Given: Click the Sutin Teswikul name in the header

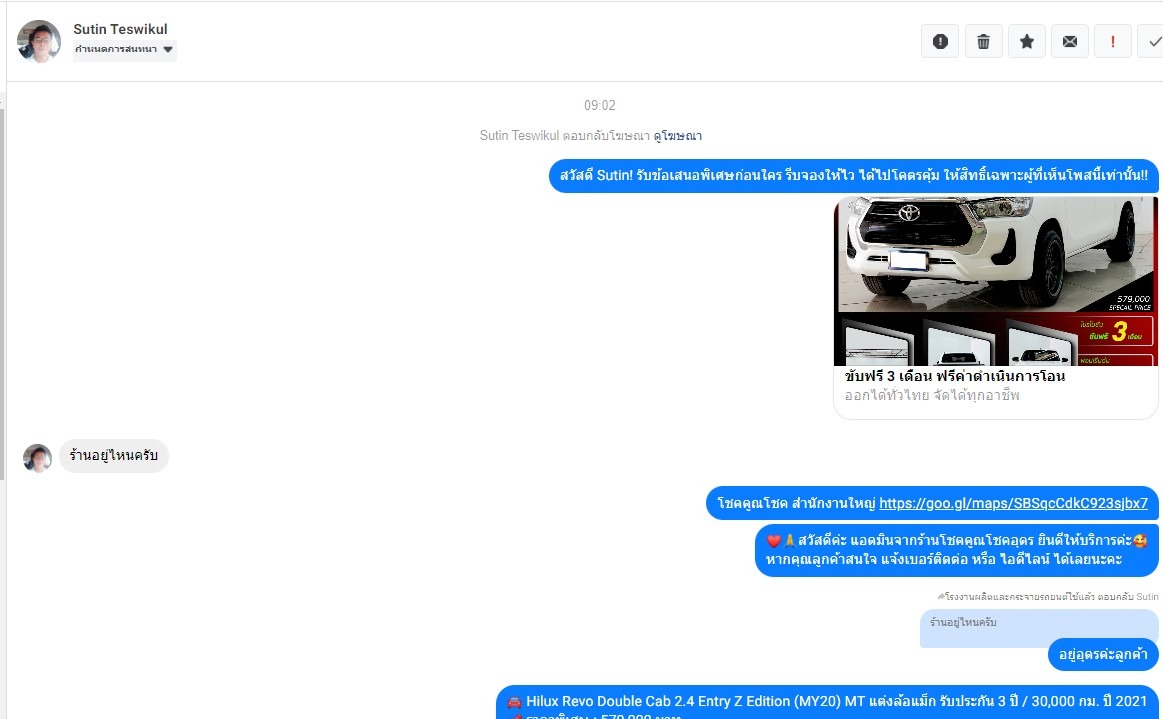Looking at the screenshot, I should point(120,29).
